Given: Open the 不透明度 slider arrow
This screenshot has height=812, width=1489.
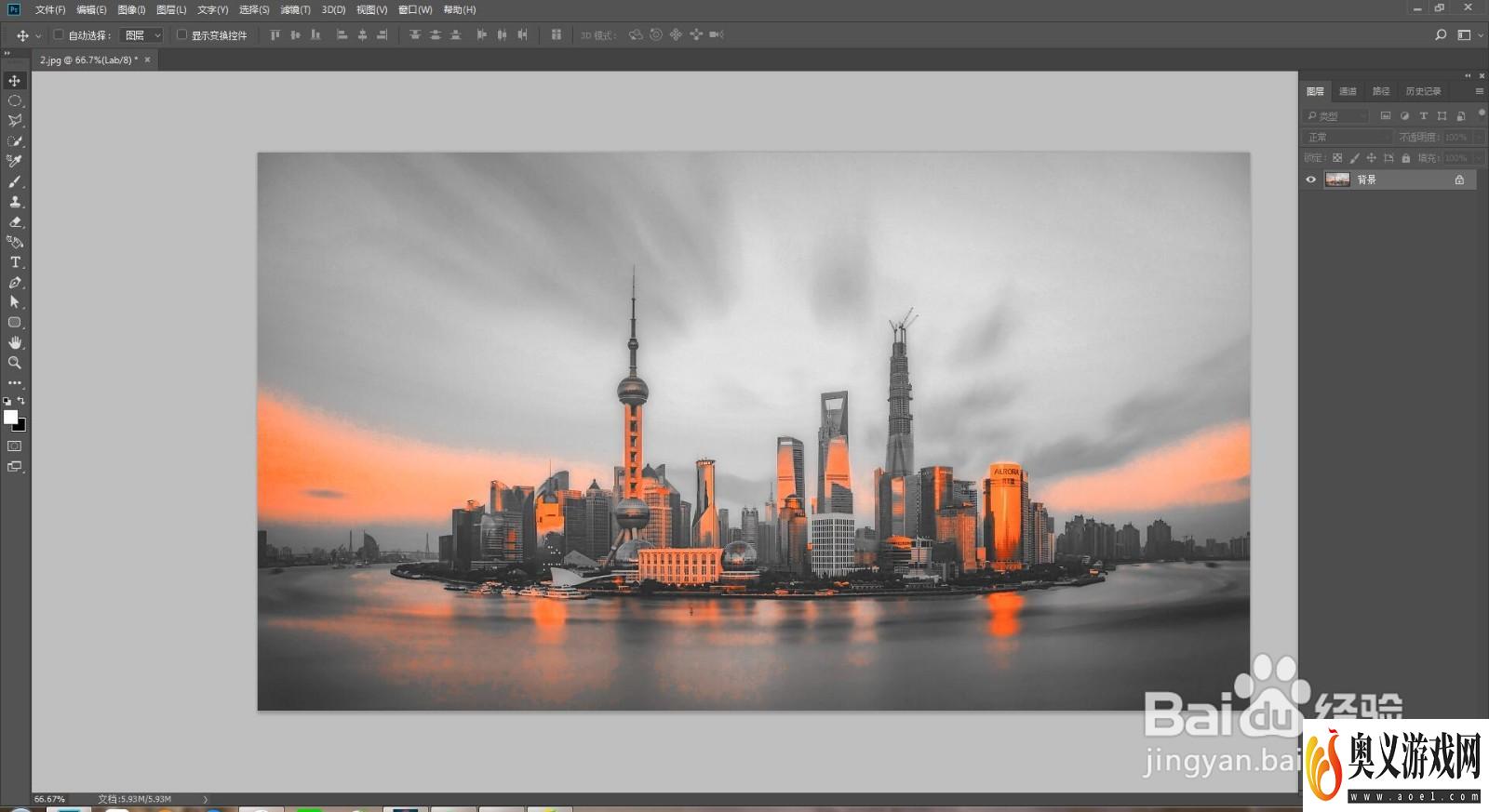Looking at the screenshot, I should pos(1479,137).
